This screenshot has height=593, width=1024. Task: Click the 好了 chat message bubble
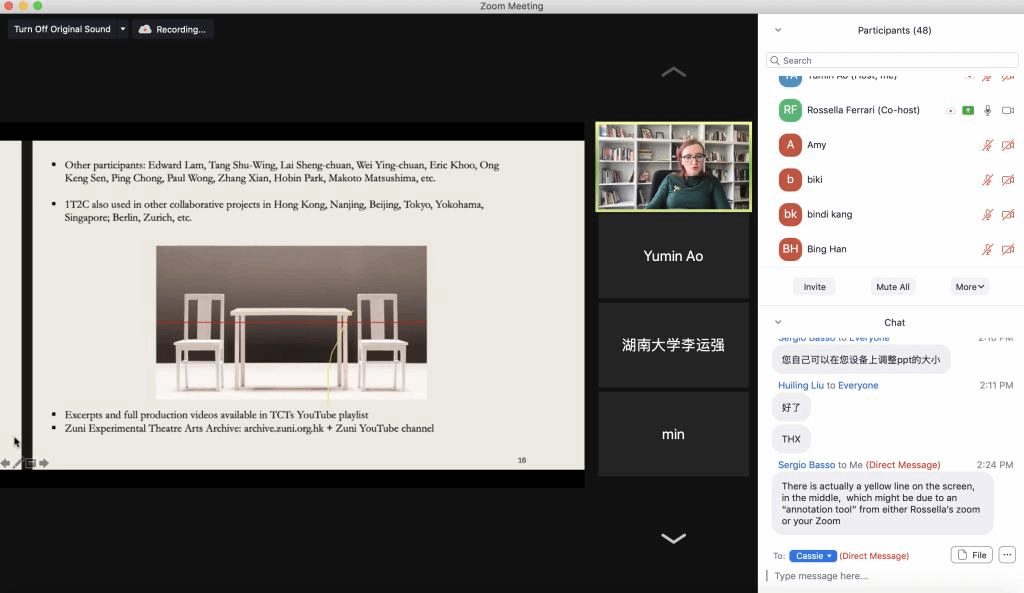tap(791, 407)
